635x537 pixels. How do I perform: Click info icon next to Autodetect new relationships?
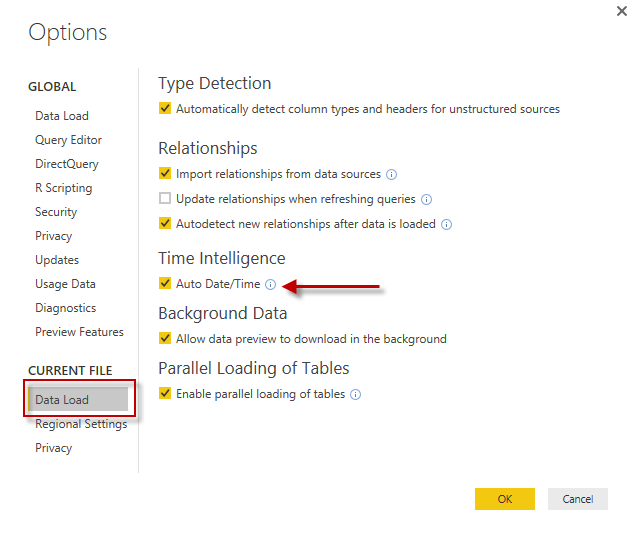(x=446, y=224)
